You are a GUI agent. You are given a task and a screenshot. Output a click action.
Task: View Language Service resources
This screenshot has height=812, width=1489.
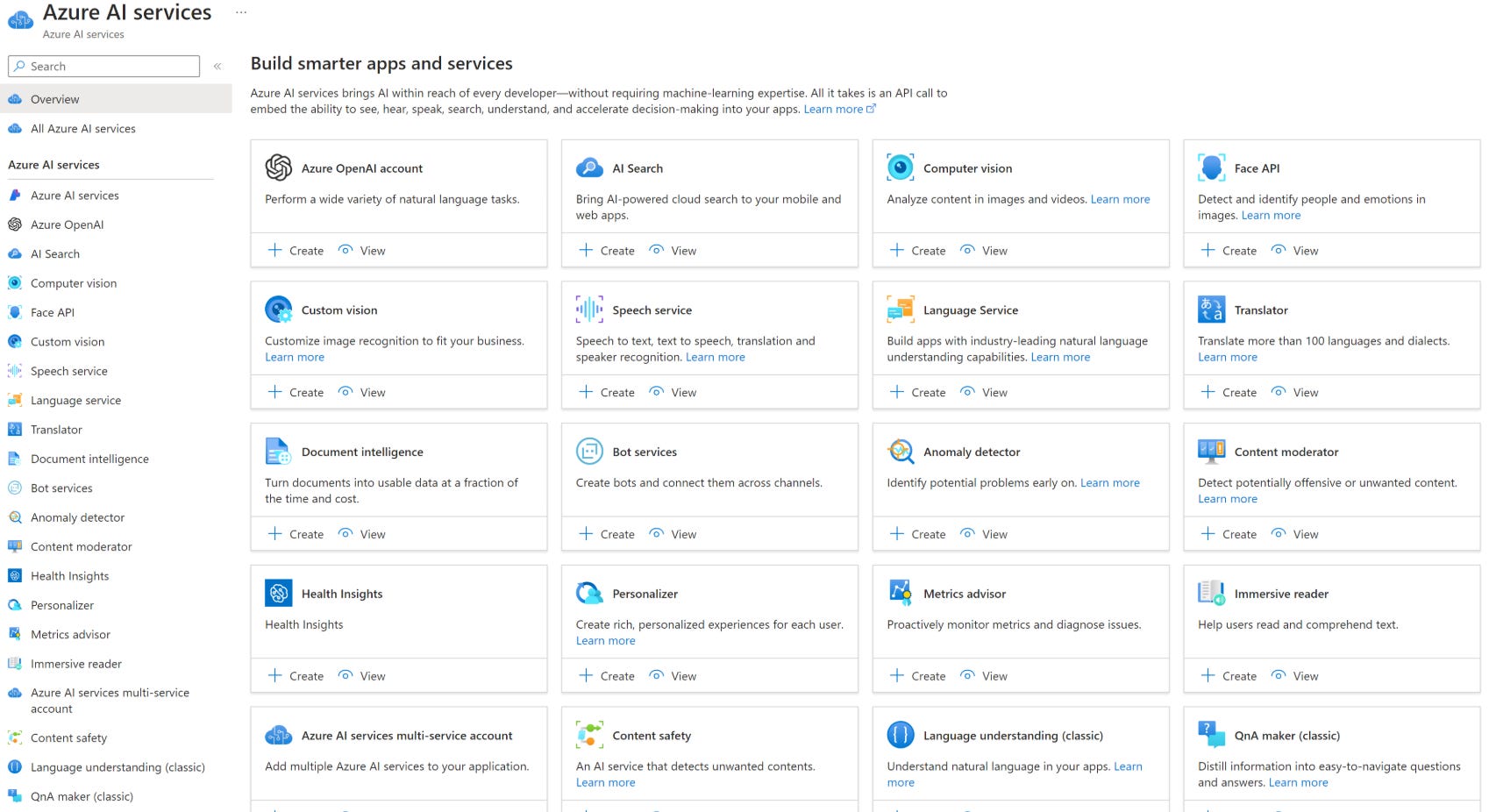click(x=983, y=393)
